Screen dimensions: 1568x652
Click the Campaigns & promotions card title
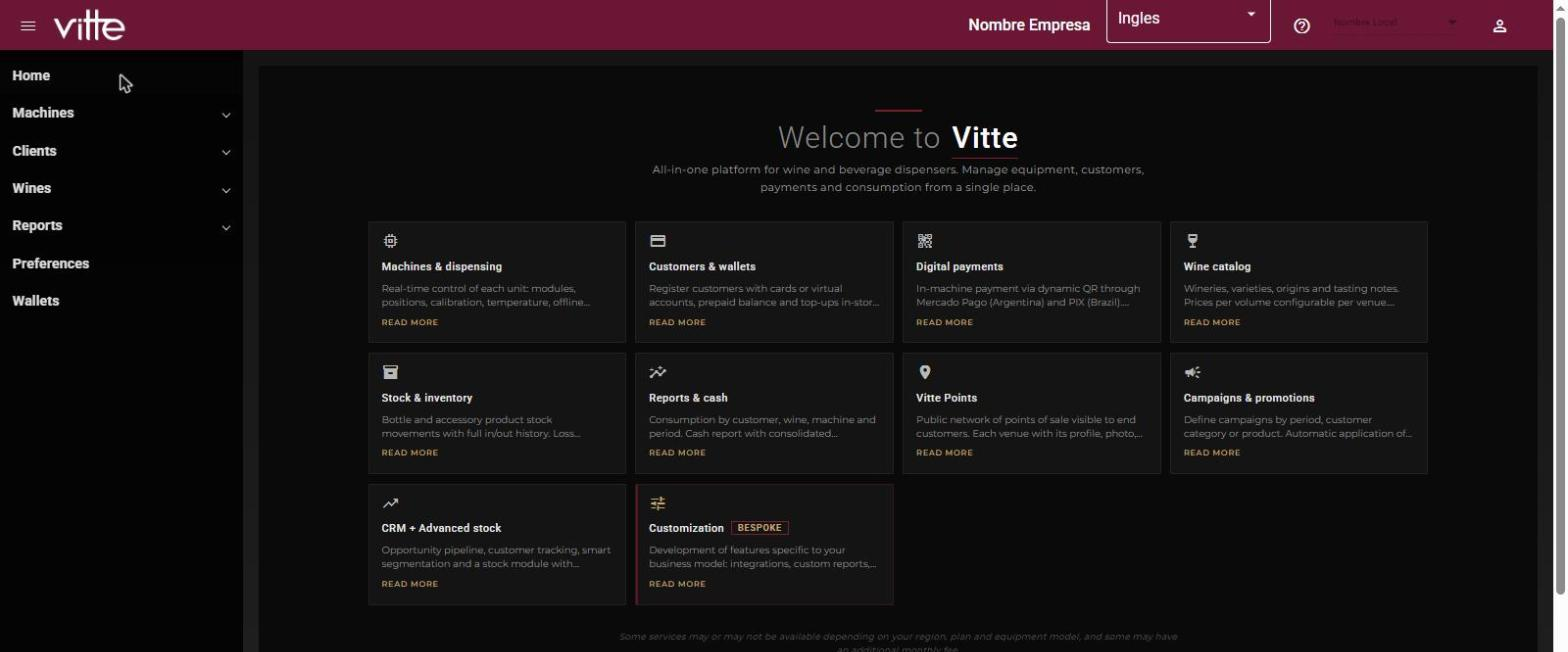click(1249, 398)
